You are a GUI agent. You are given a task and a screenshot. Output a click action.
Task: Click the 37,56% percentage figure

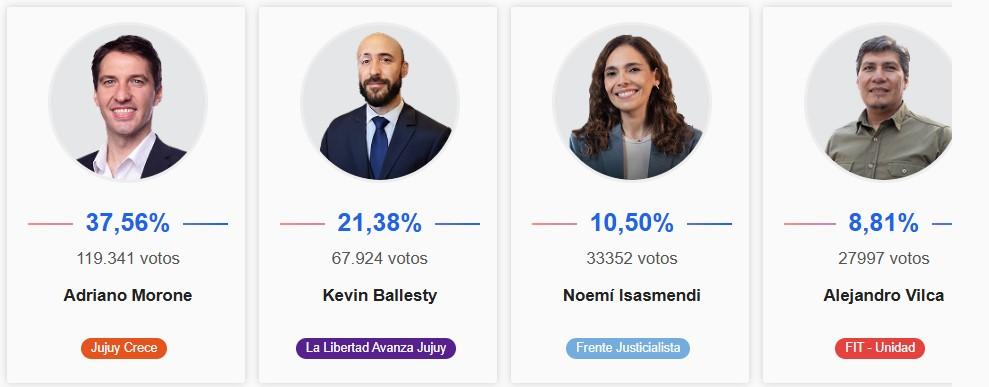128,223
